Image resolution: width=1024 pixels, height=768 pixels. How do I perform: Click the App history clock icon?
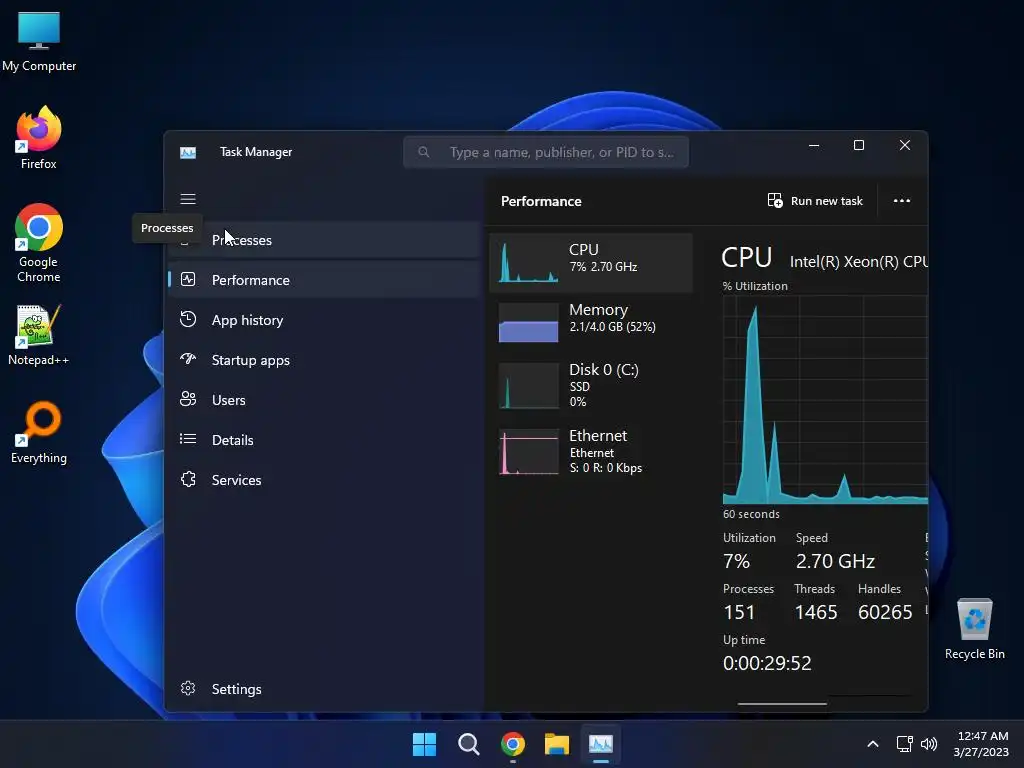coord(188,319)
